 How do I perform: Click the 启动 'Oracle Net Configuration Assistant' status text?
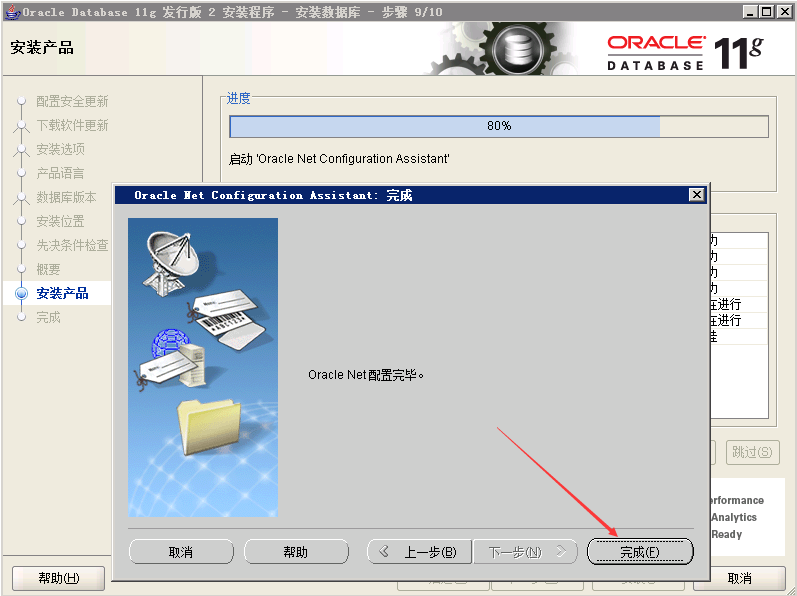point(339,159)
